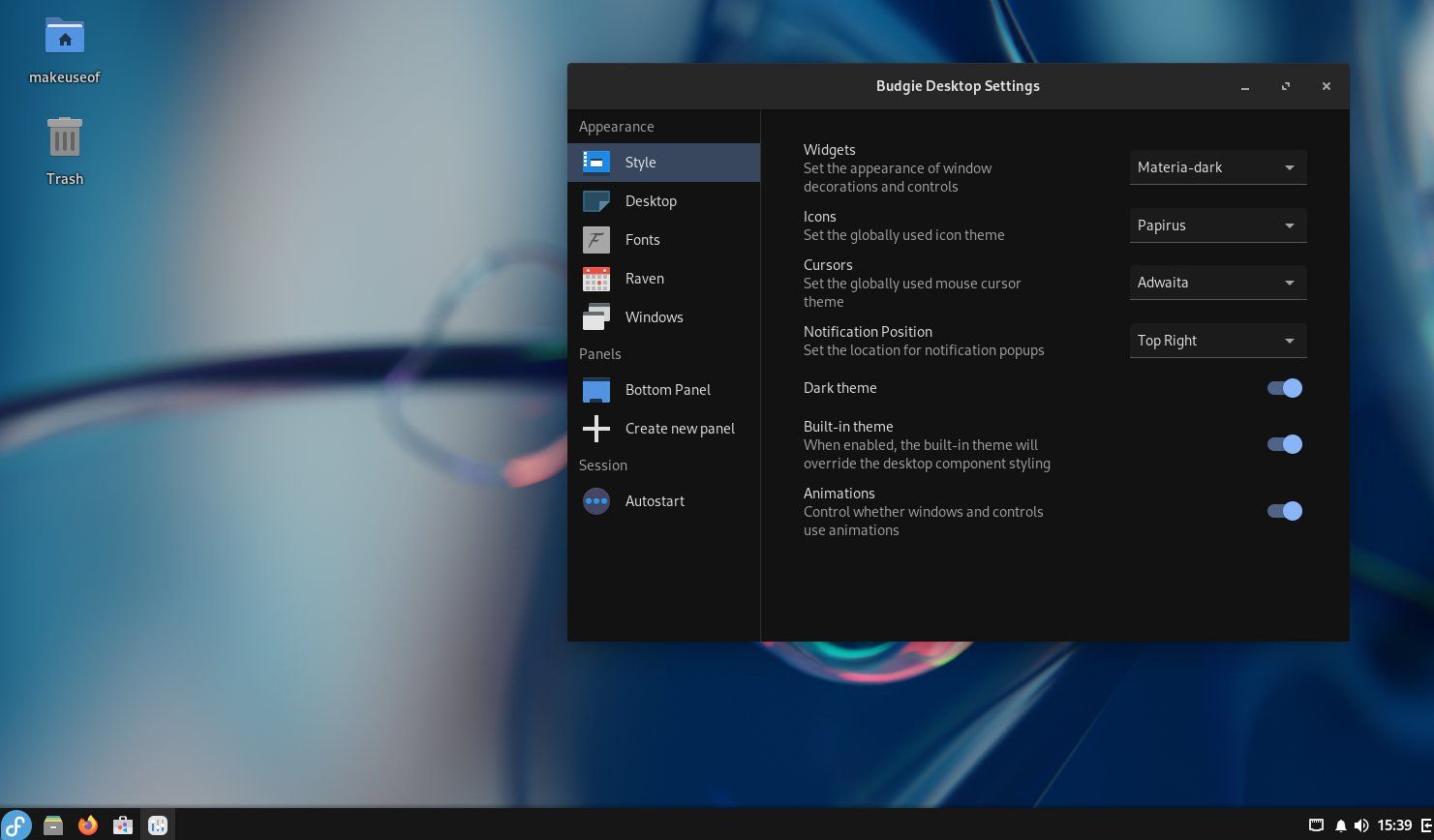Select the Style sidebar icon

pos(595,163)
